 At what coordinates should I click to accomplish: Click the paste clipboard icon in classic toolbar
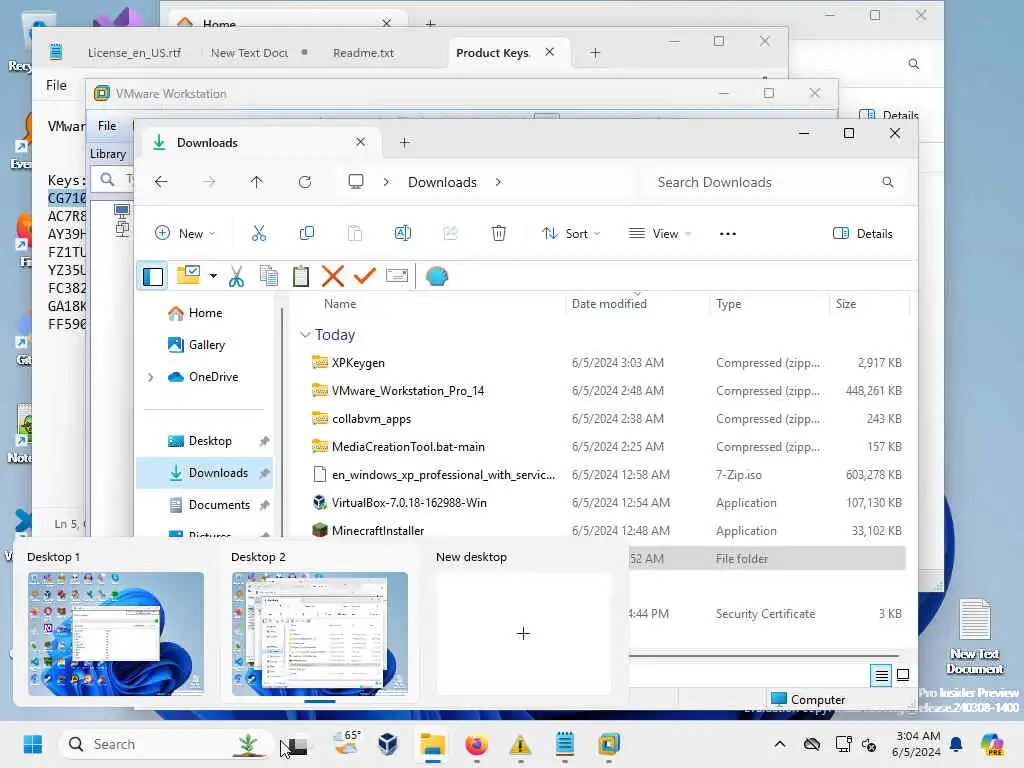[300, 276]
